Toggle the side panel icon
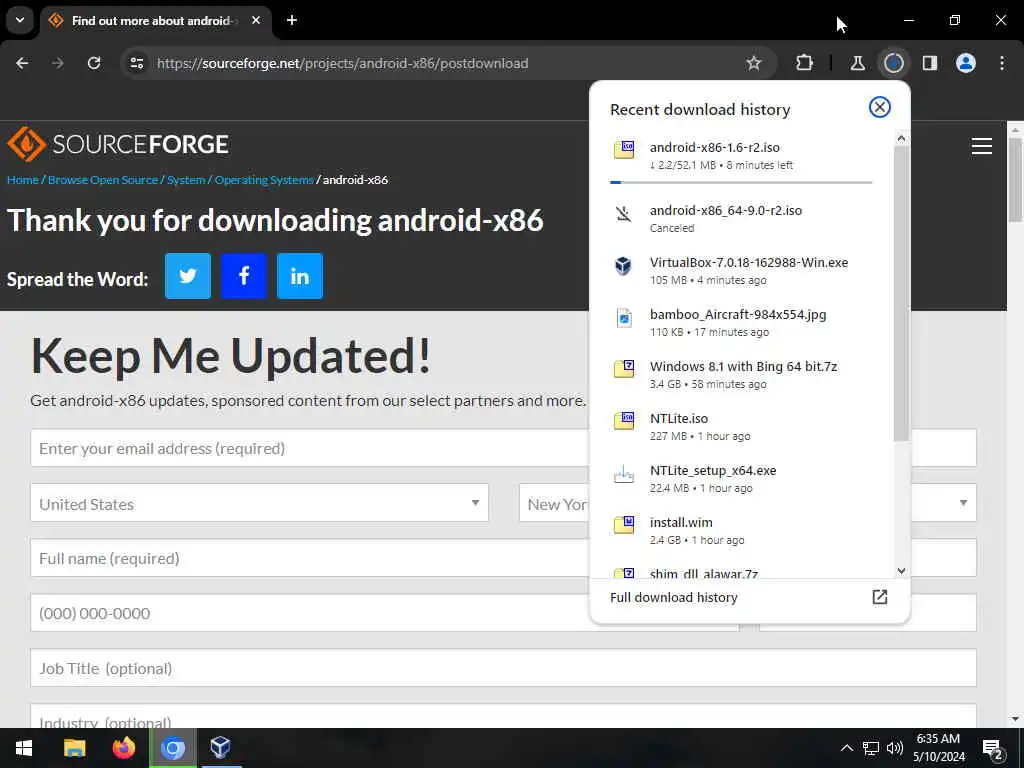Image resolution: width=1024 pixels, height=768 pixels. [x=929, y=63]
